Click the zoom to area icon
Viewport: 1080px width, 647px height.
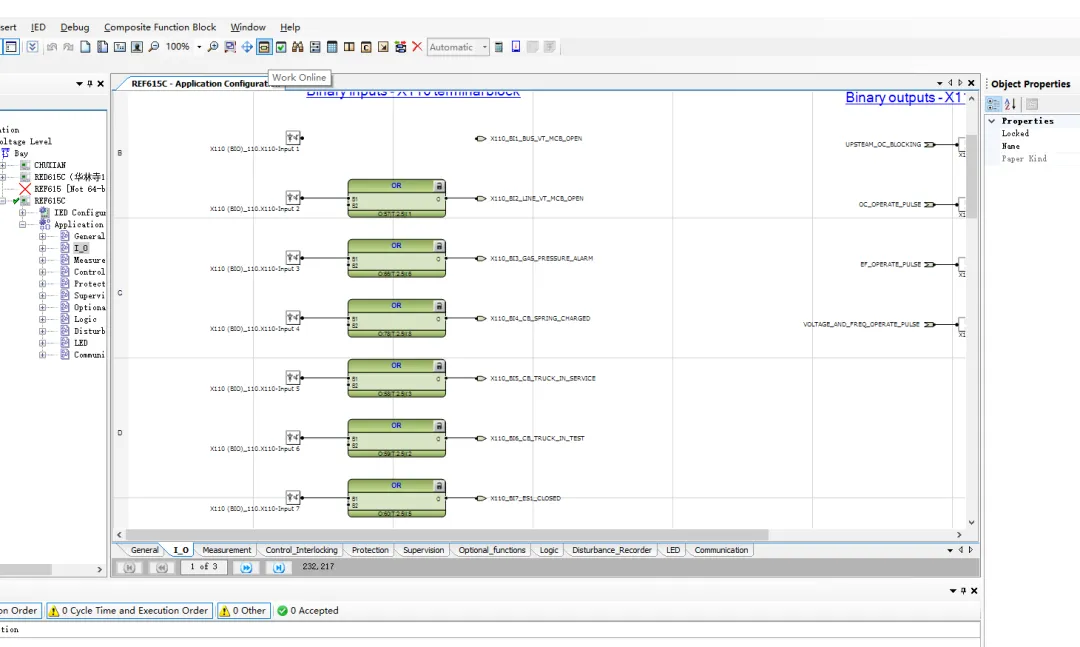coord(230,47)
